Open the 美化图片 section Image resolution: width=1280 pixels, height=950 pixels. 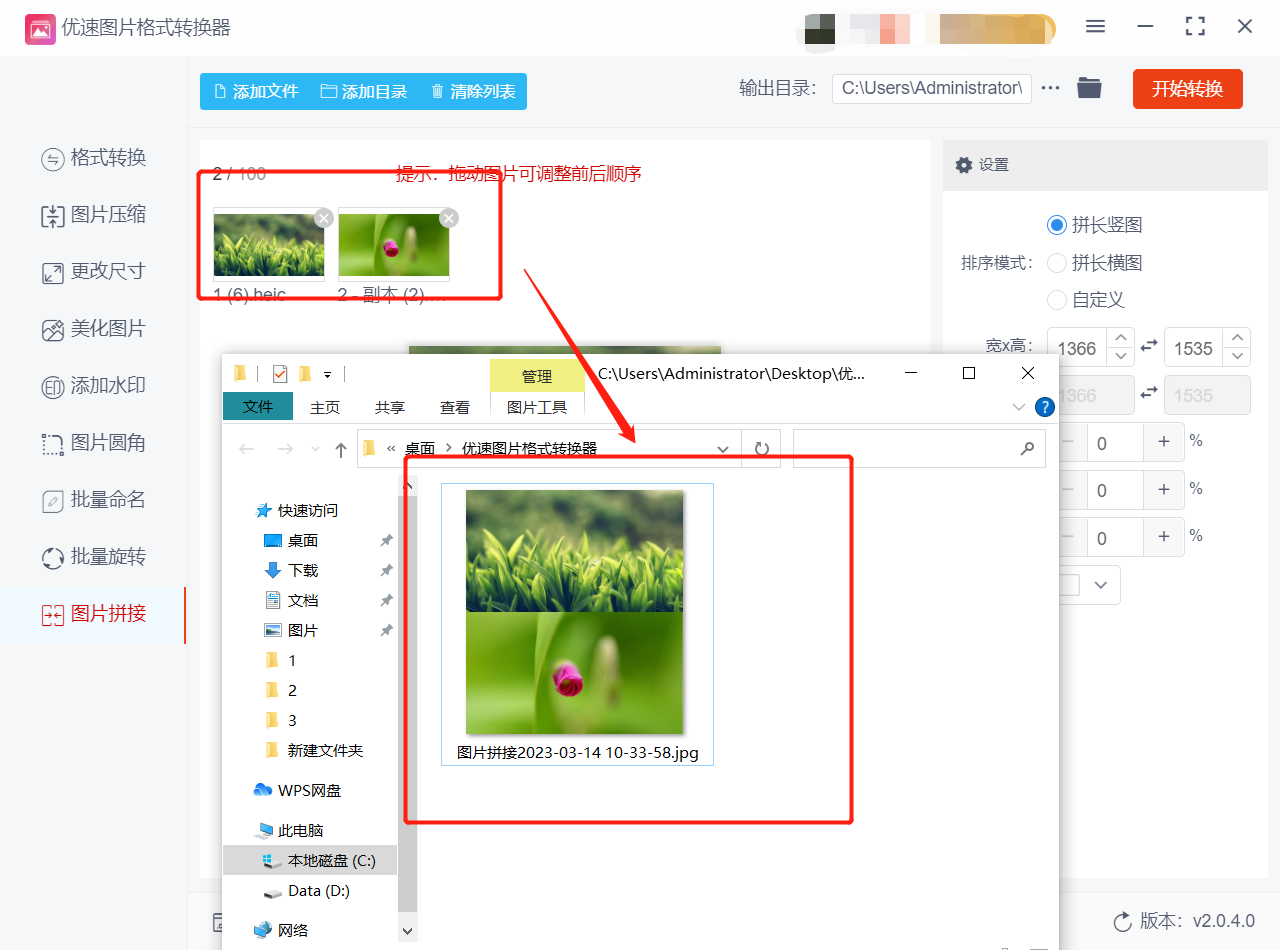94,329
